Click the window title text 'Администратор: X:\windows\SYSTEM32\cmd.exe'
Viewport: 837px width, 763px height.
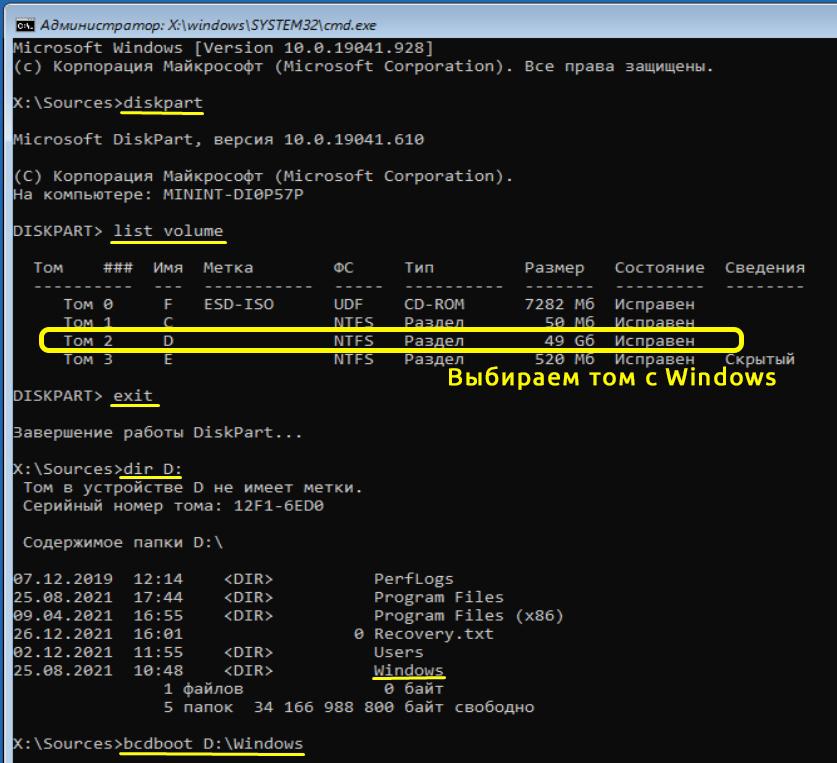point(209,25)
